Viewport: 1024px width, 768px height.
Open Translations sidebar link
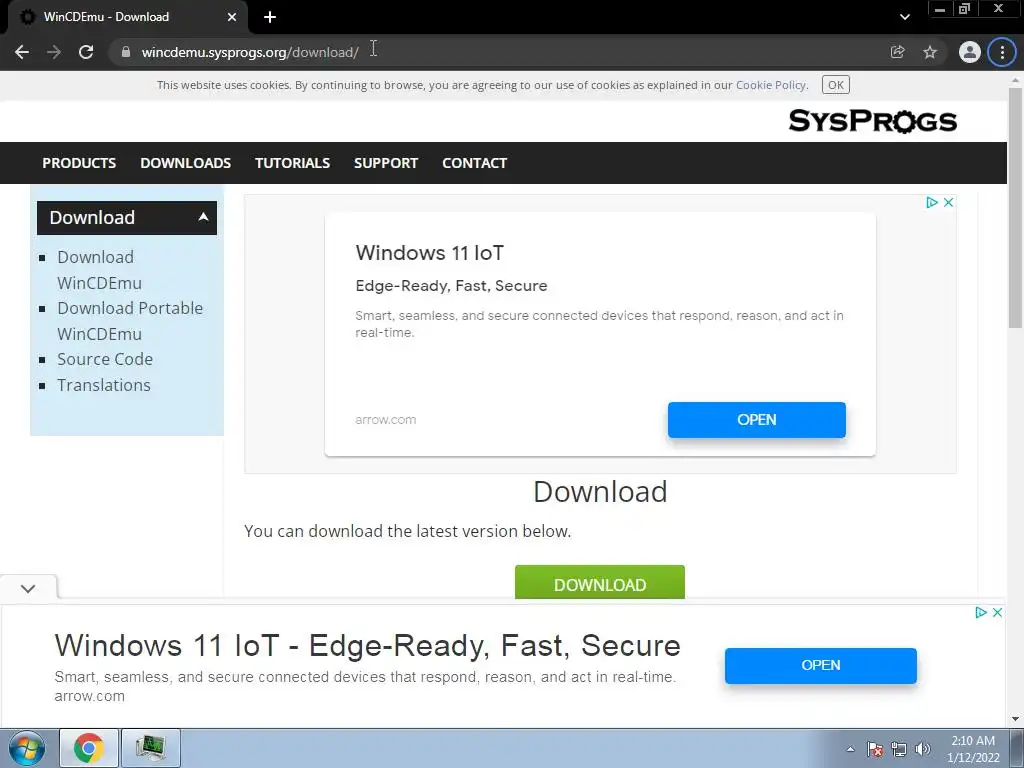pos(103,385)
